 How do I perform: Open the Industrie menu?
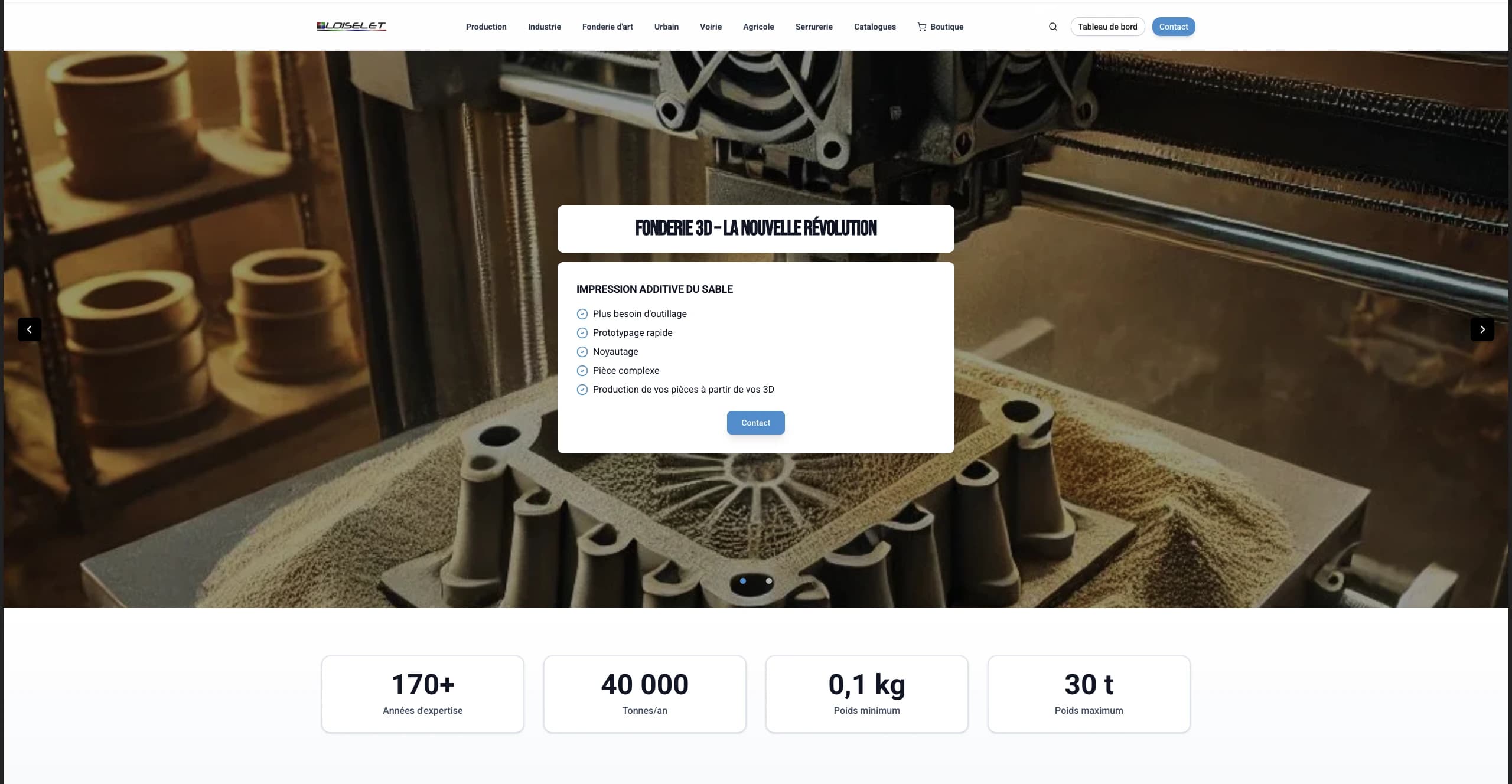click(544, 27)
